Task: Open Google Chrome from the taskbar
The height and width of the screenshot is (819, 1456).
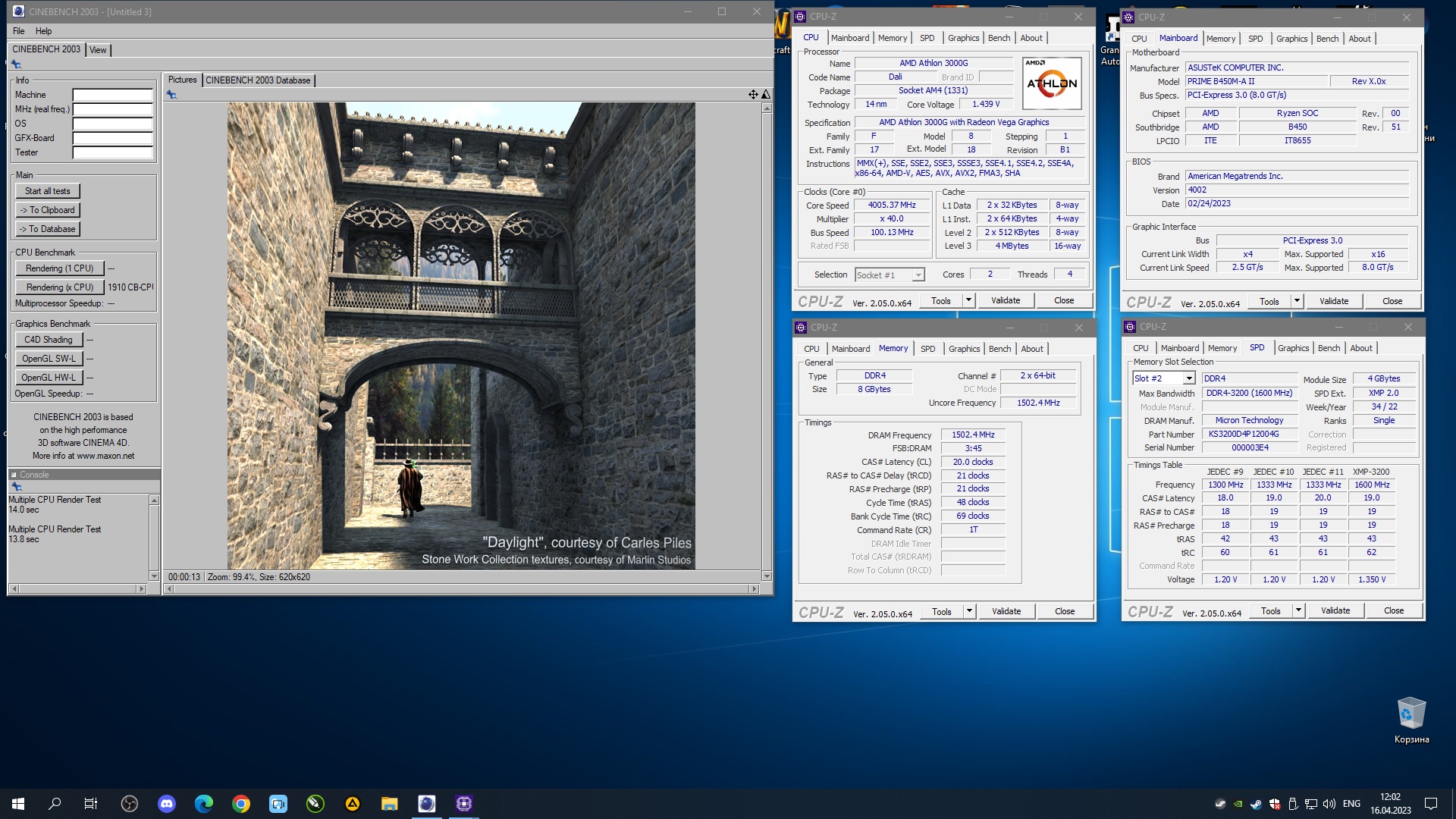Action: click(241, 804)
